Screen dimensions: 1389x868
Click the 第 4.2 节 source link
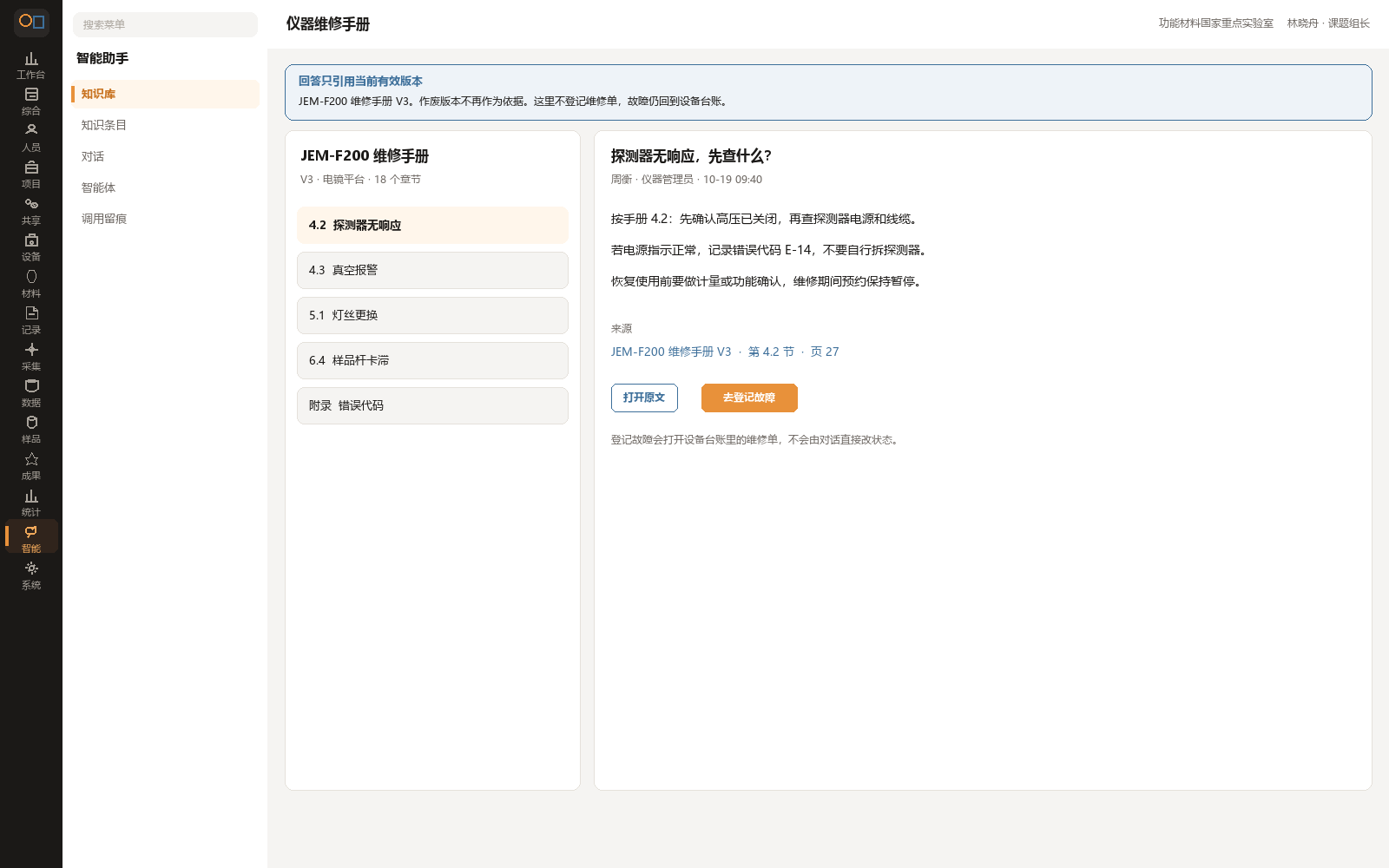pos(771,352)
